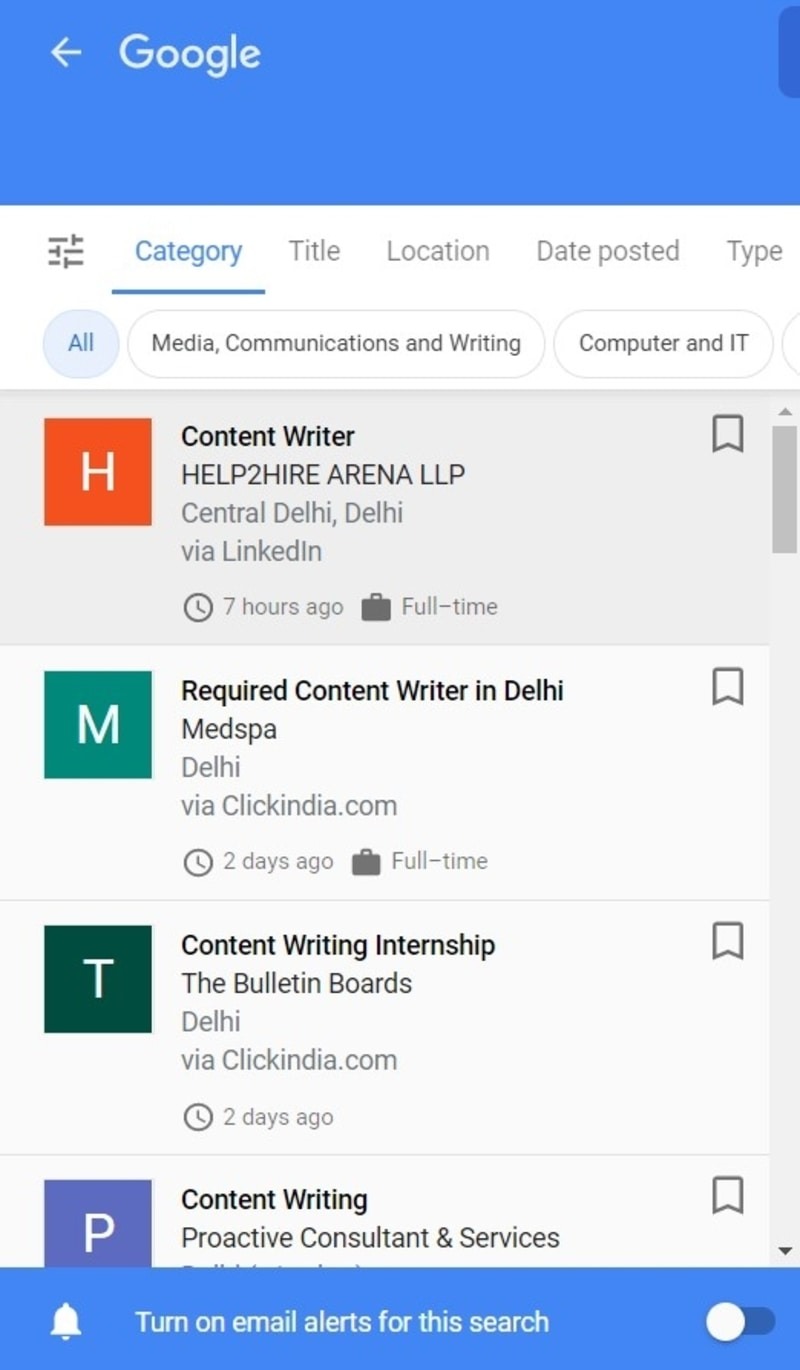Select the Computer and IT filter chip

point(663,343)
